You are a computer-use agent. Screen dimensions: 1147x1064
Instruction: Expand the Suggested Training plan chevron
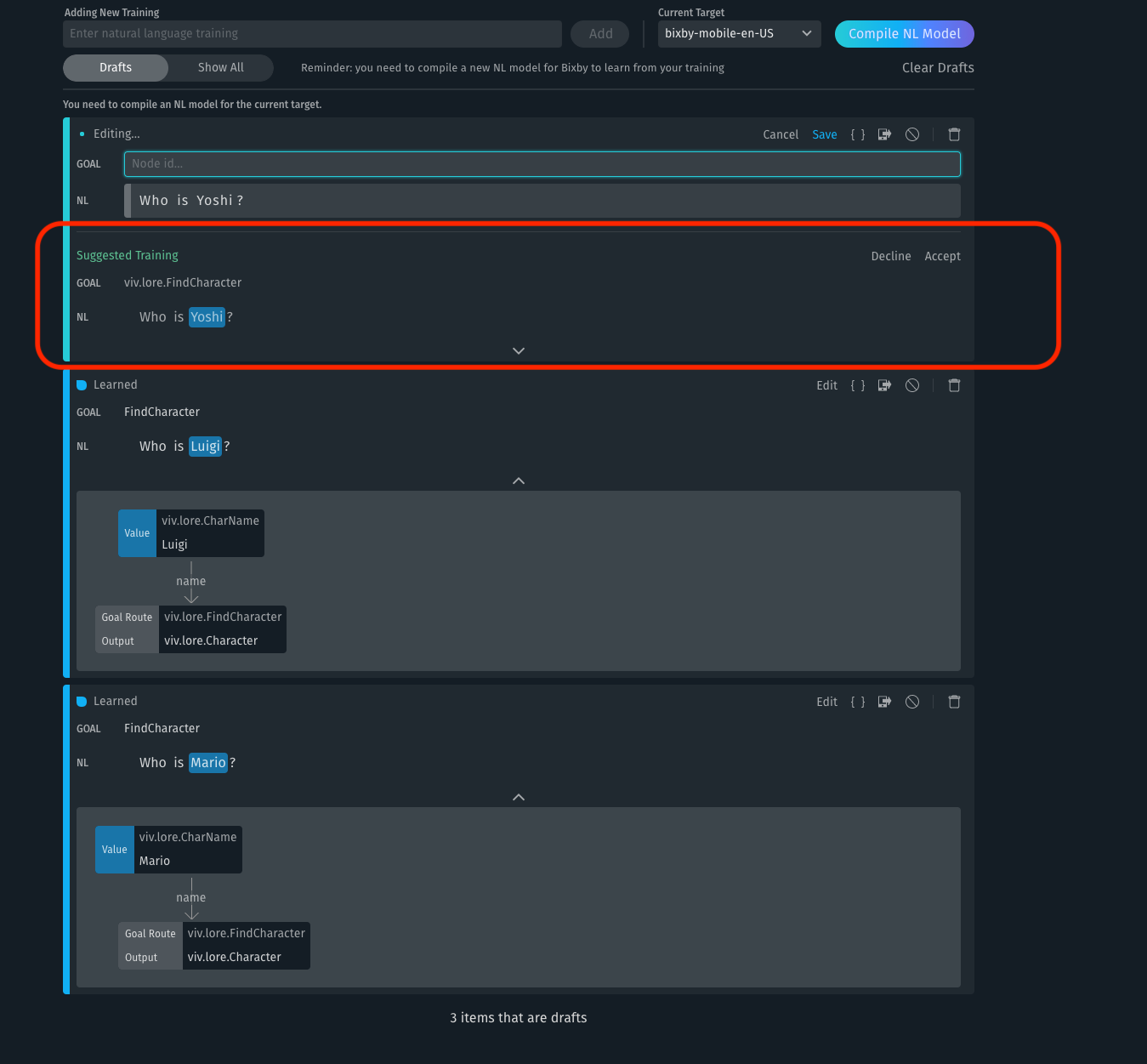point(519,350)
